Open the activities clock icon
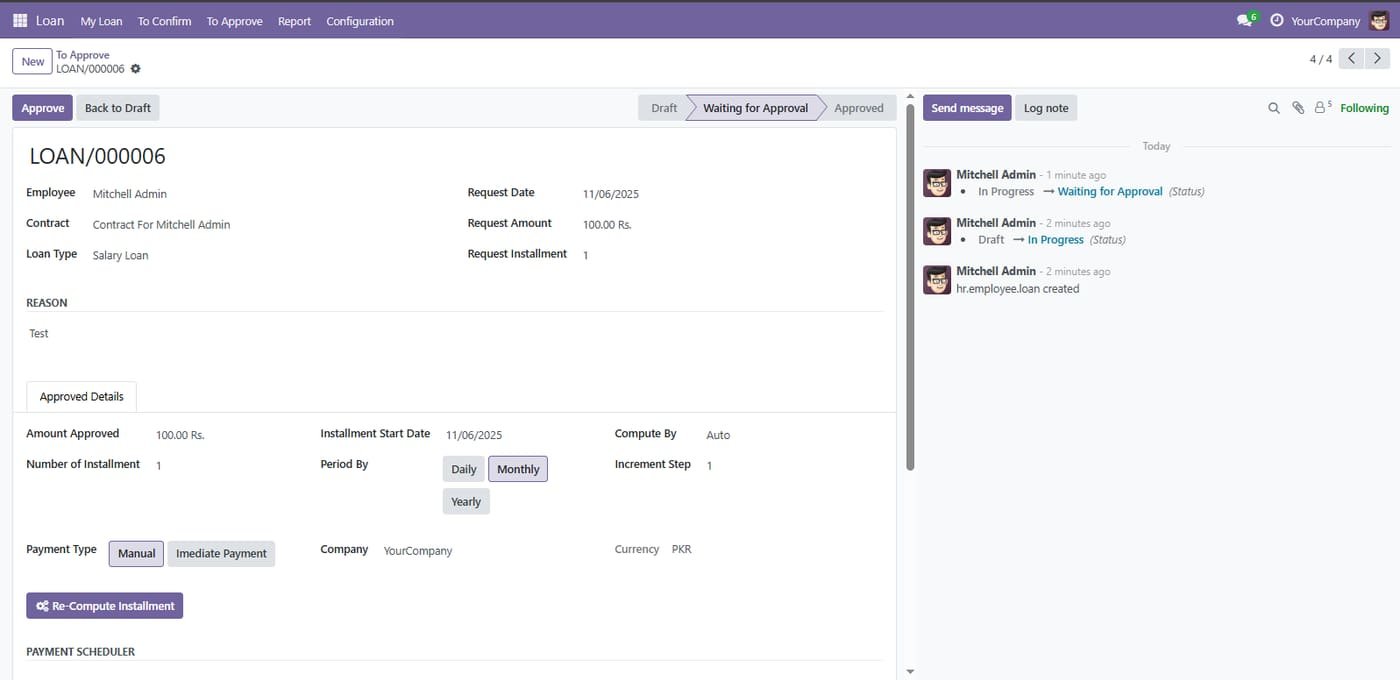The height and width of the screenshot is (680, 1400). 1277,20
